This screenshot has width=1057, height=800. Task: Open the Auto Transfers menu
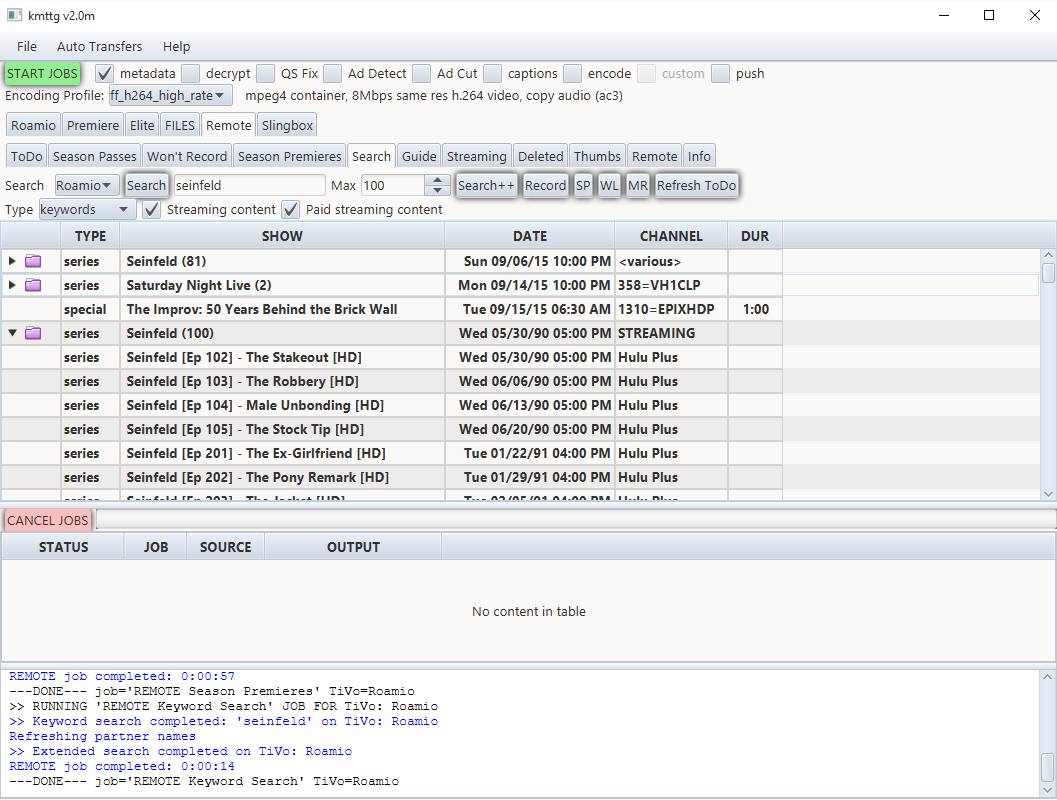(100, 47)
